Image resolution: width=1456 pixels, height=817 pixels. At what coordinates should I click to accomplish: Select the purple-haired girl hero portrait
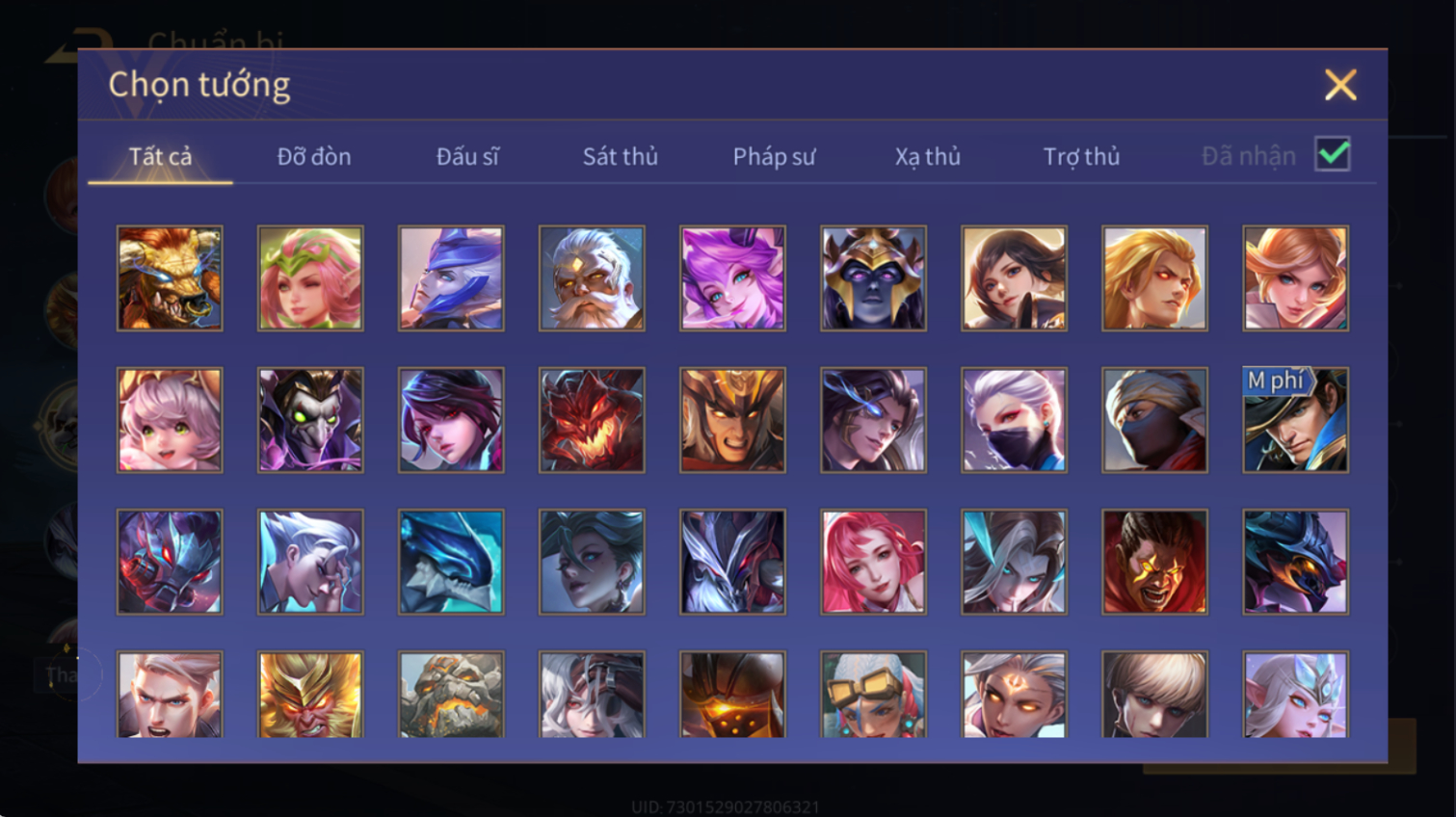[732, 278]
